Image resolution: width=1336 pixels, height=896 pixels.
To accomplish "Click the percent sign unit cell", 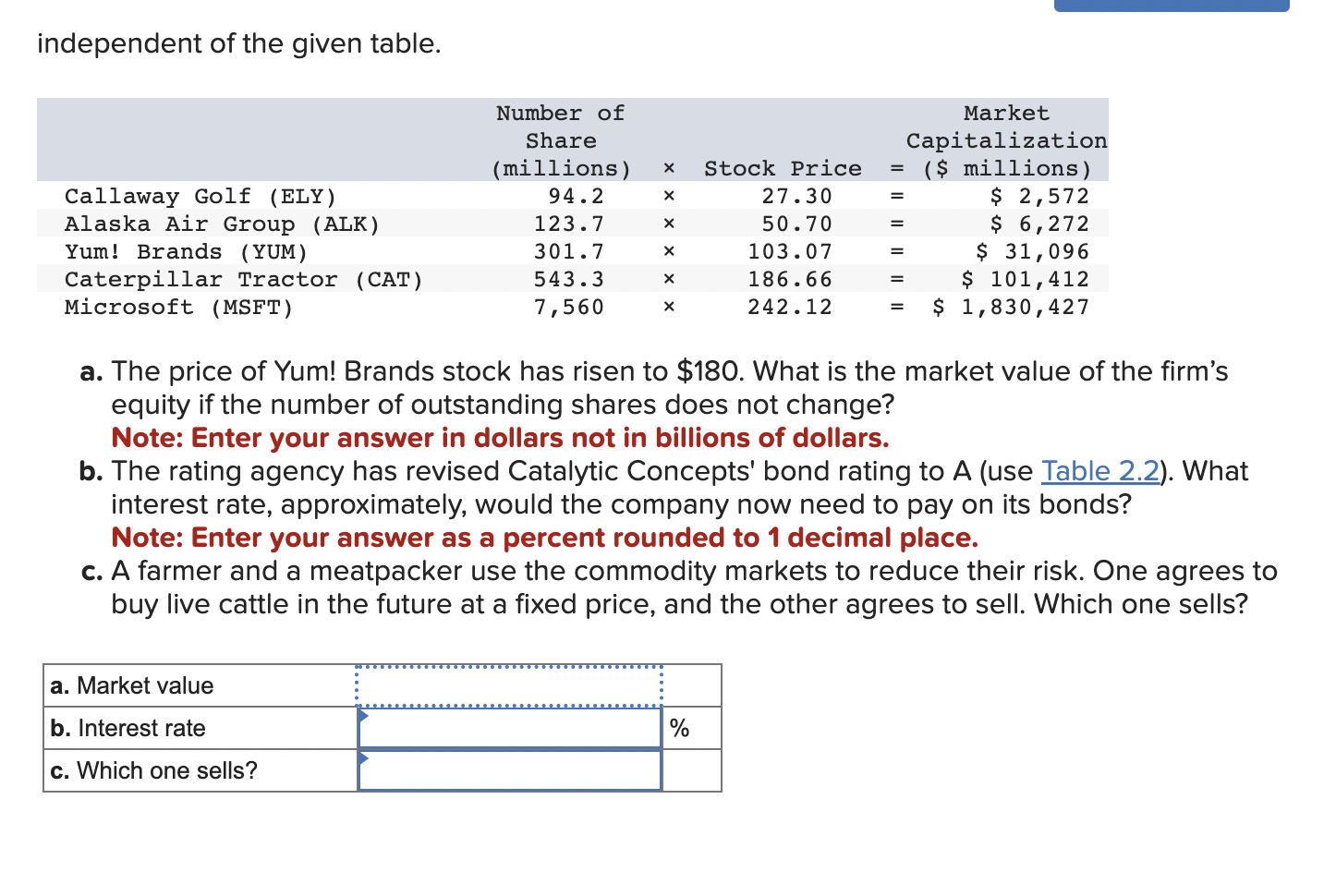I will pyautogui.click(x=680, y=729).
